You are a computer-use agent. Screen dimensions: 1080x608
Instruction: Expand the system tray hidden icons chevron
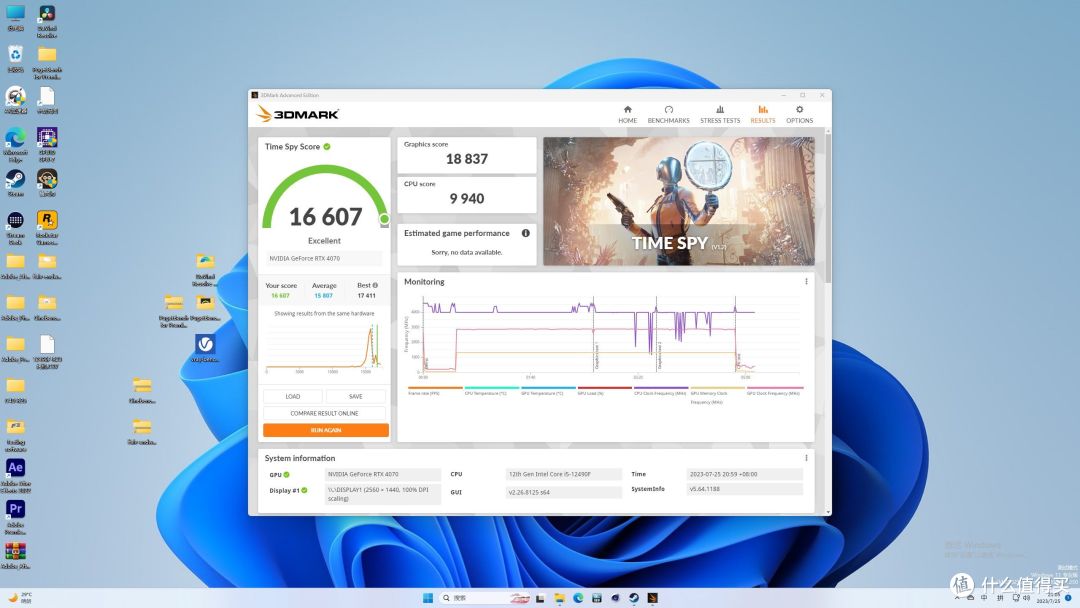tap(956, 598)
